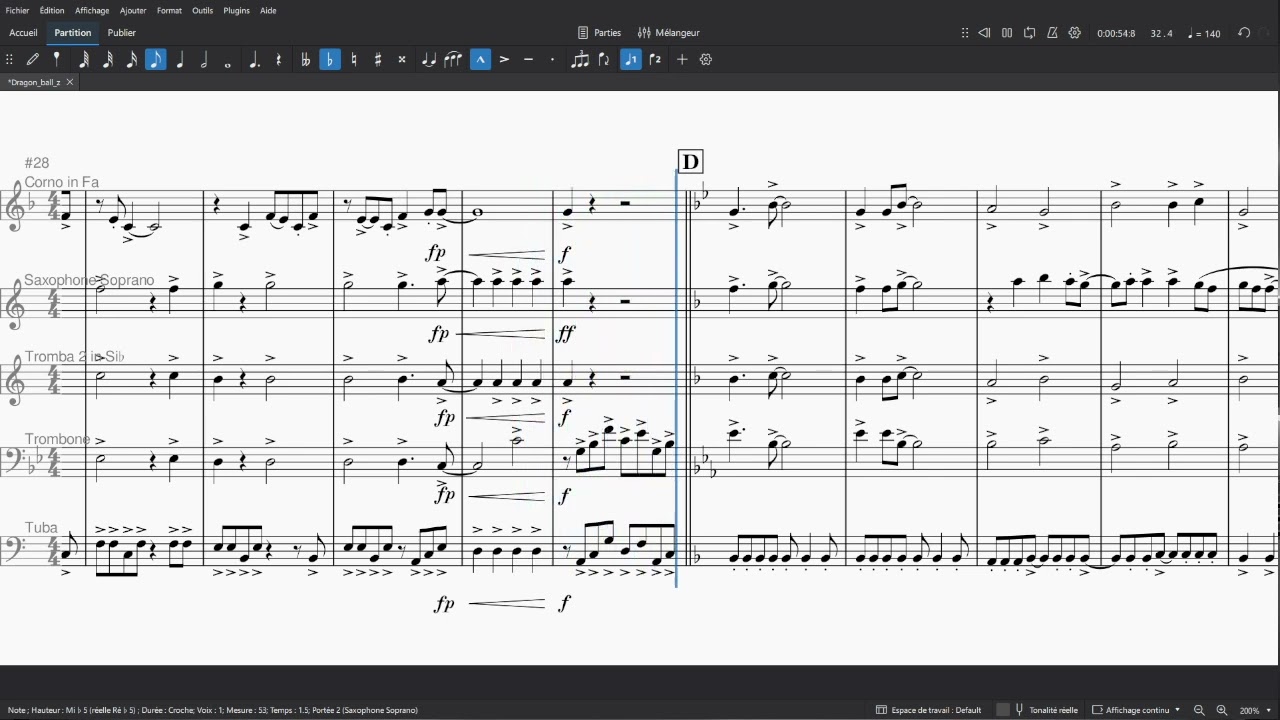
Task: Open the Mélangeur mixer
Action: coord(669,33)
